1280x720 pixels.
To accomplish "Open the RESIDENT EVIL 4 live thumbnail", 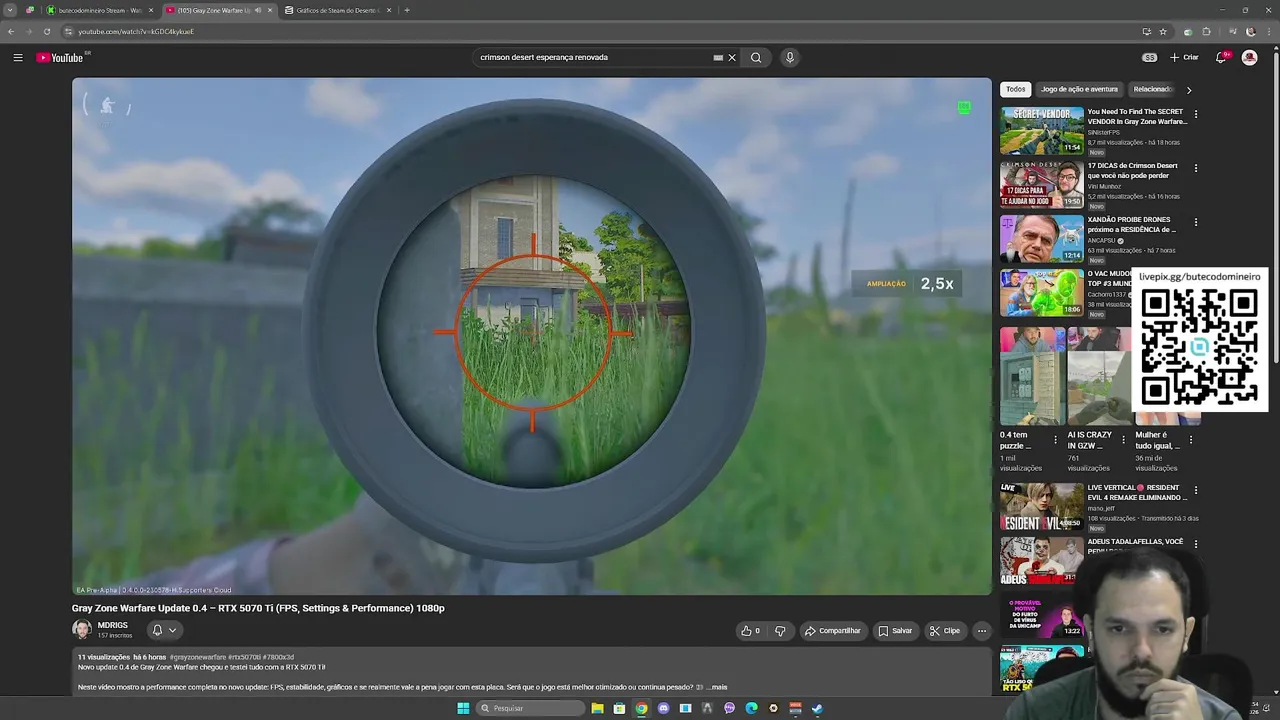I will pyautogui.click(x=1042, y=506).
